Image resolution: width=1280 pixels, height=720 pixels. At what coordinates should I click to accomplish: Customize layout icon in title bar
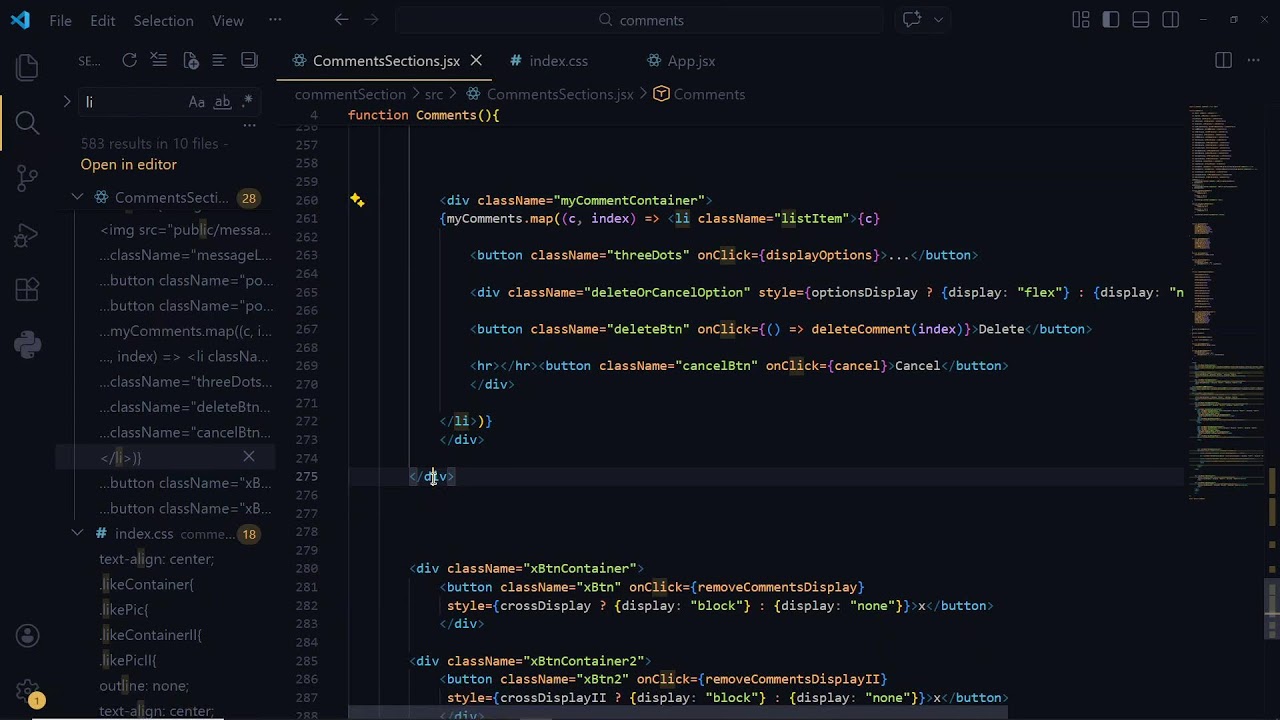pos(1080,20)
